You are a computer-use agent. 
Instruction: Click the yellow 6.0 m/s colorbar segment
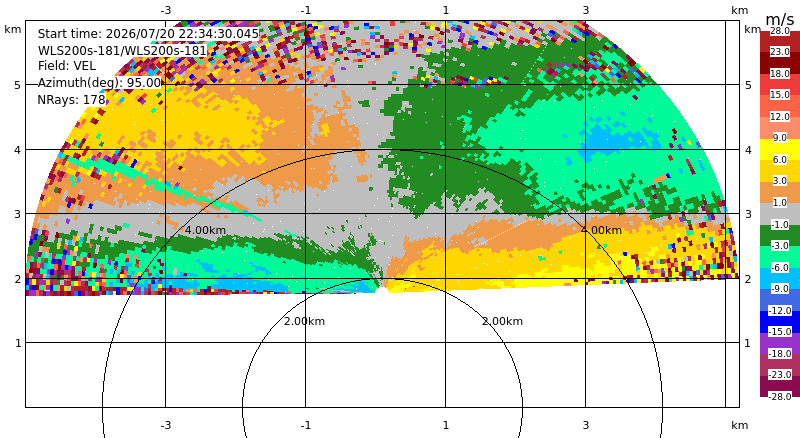tap(780, 150)
